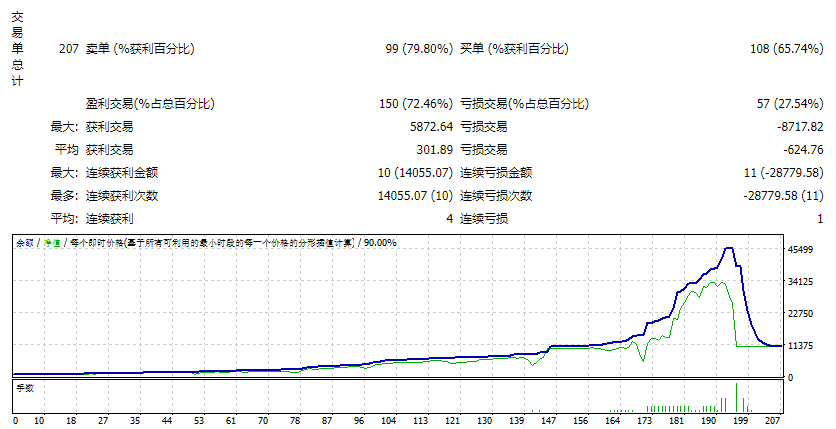
Task: Click the x-axis label 96
Action: [x=359, y=420]
